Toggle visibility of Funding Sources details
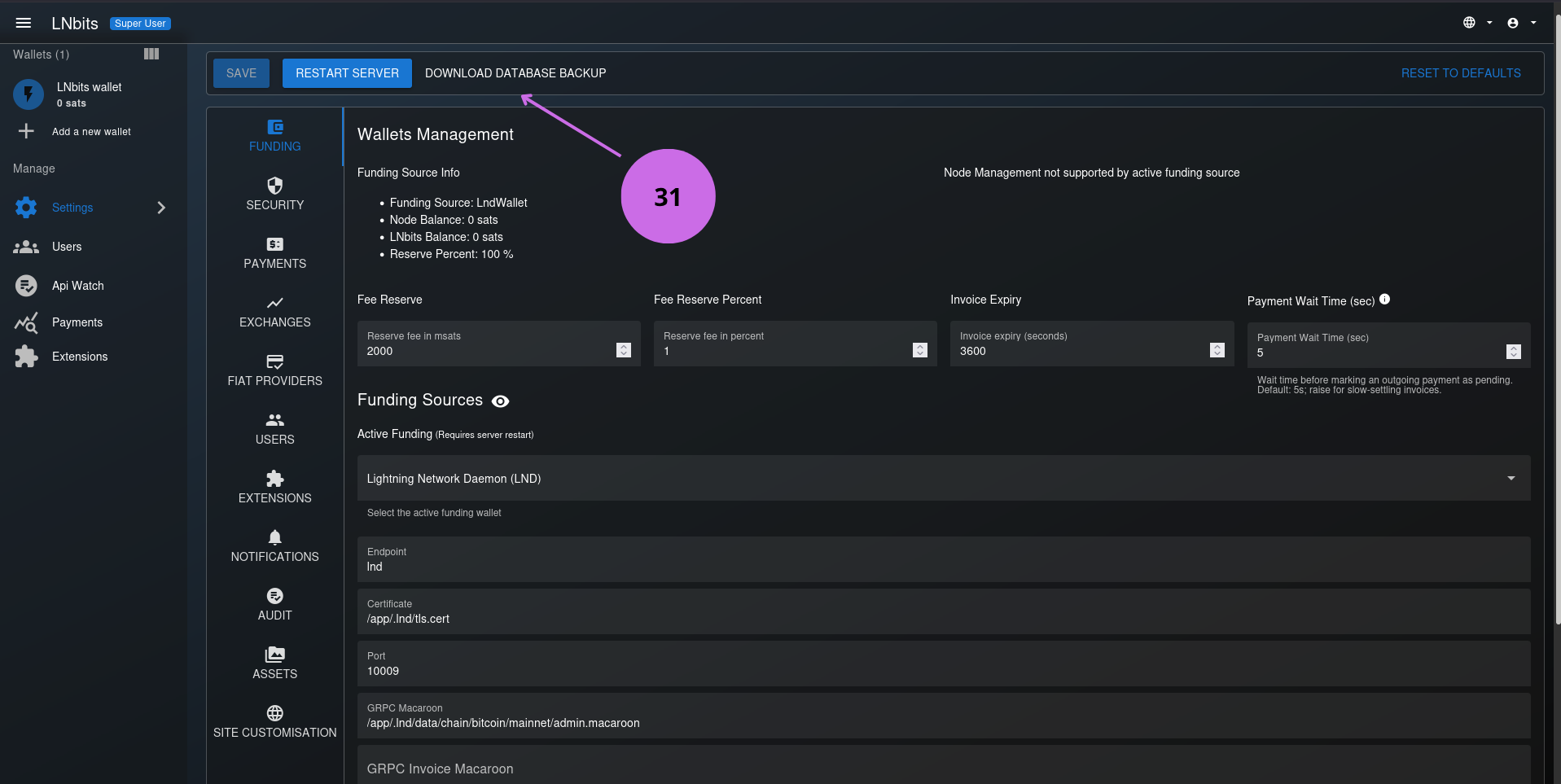Image resolution: width=1561 pixels, height=784 pixels. coord(500,401)
